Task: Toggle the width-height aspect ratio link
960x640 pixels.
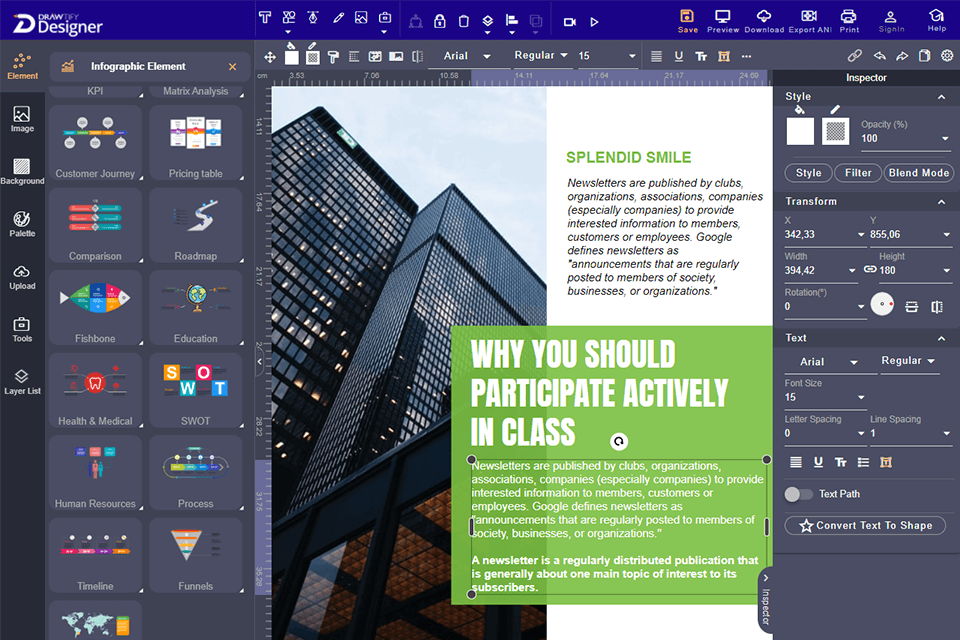Action: 853,270
